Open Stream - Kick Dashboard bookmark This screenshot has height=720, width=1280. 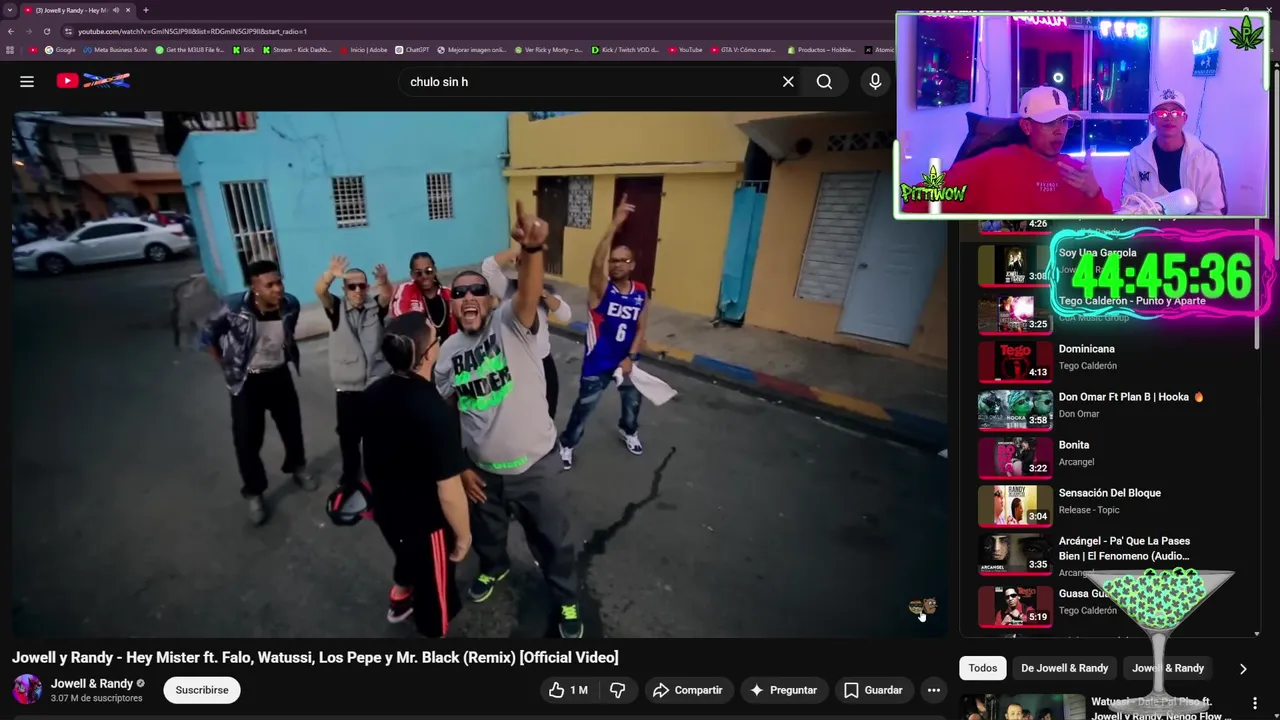pyautogui.click(x=297, y=50)
